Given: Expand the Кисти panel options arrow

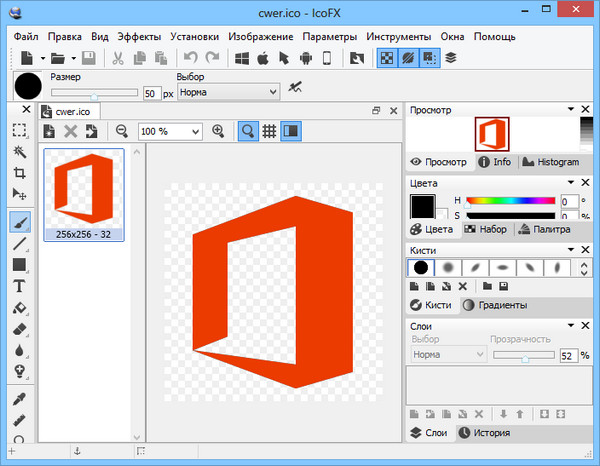Looking at the screenshot, I should click(x=571, y=250).
